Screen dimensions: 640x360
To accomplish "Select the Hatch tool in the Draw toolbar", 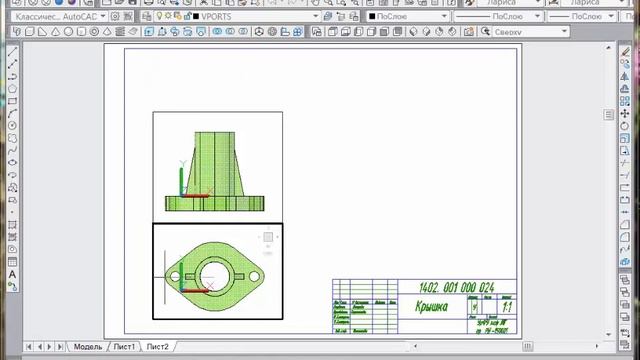I will [12, 225].
